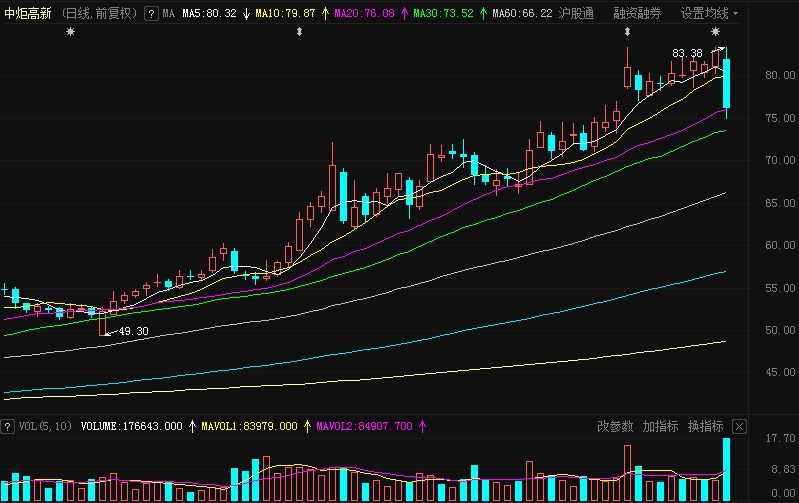Viewport: 799px width, 503px height.
Task: Click the up-down arrow marker near the right
Action: (x=627, y=33)
